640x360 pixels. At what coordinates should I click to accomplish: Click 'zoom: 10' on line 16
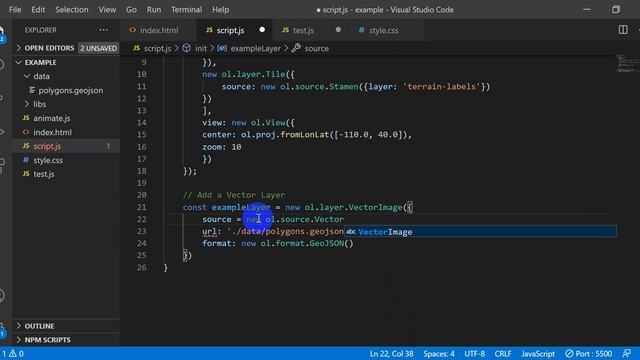click(x=222, y=147)
